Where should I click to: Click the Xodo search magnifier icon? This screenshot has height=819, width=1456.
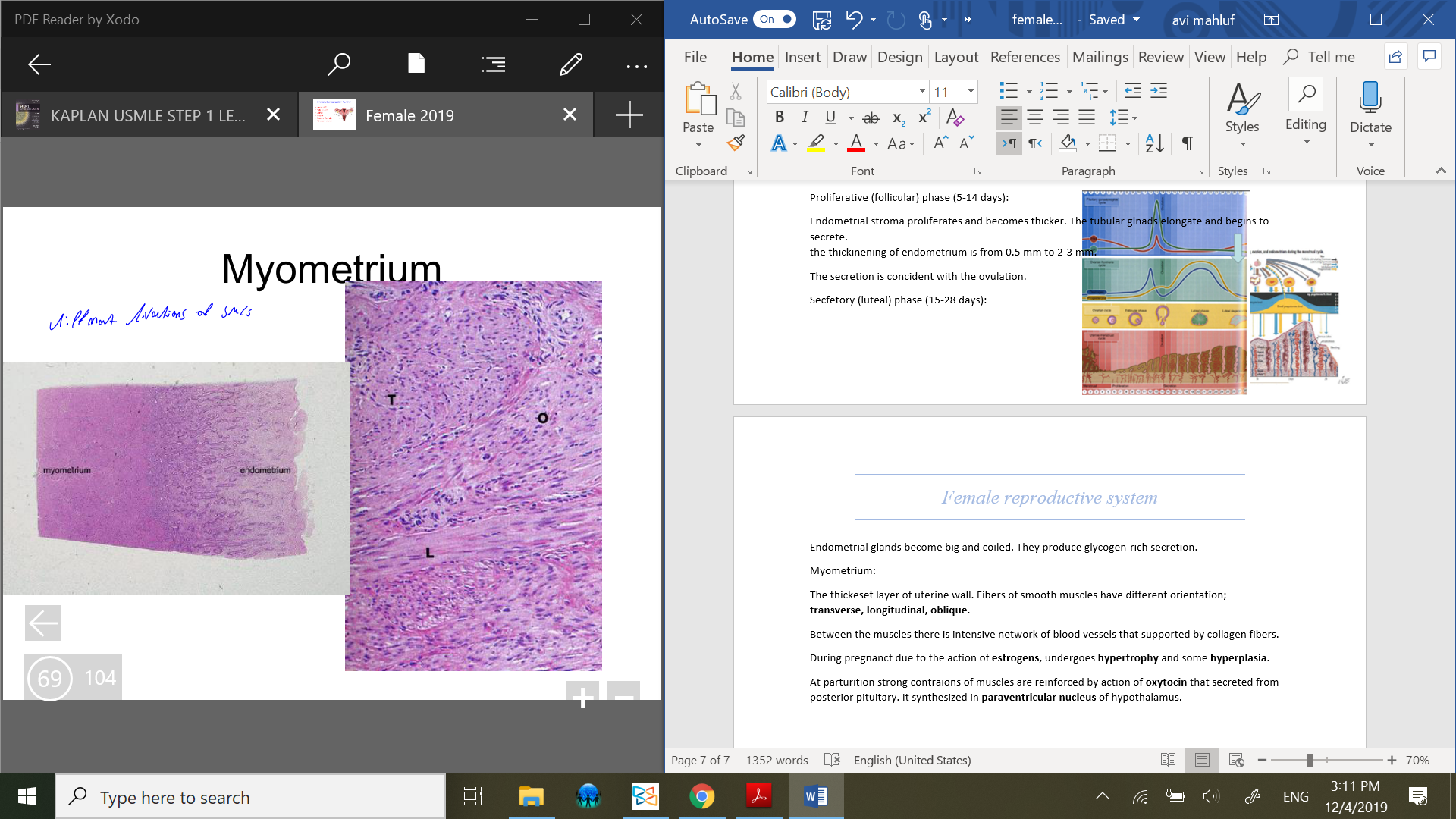338,64
